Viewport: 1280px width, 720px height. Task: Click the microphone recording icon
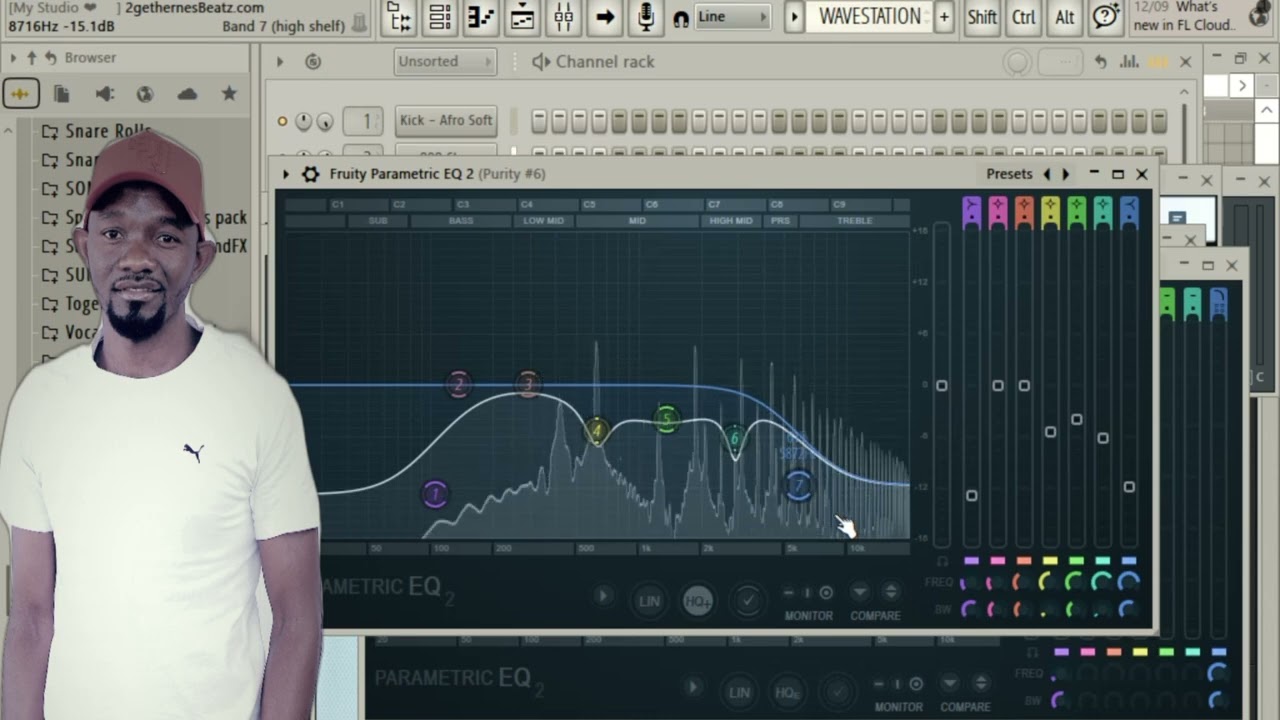click(646, 17)
